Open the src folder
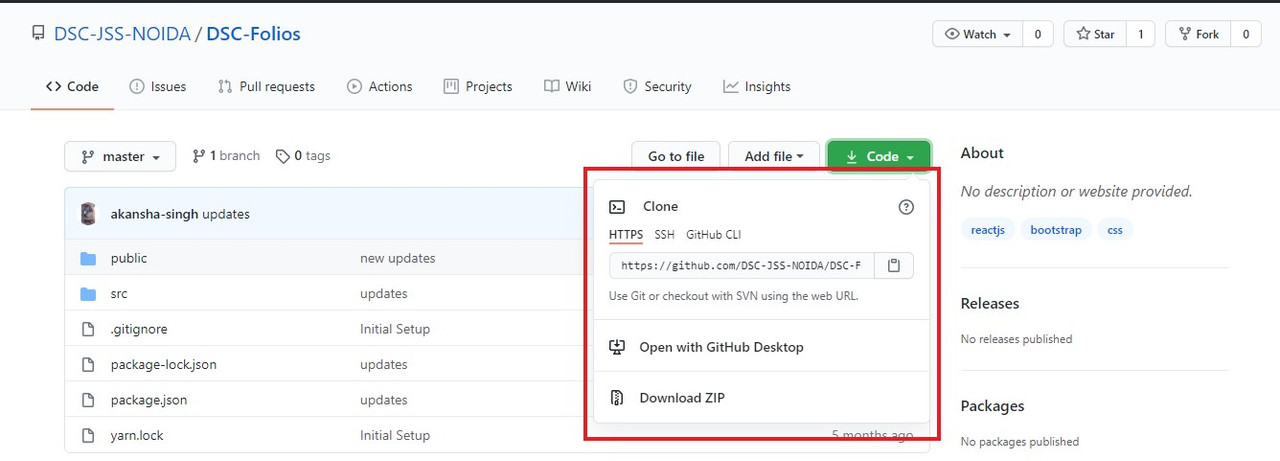The image size is (1280, 461). click(x=119, y=294)
